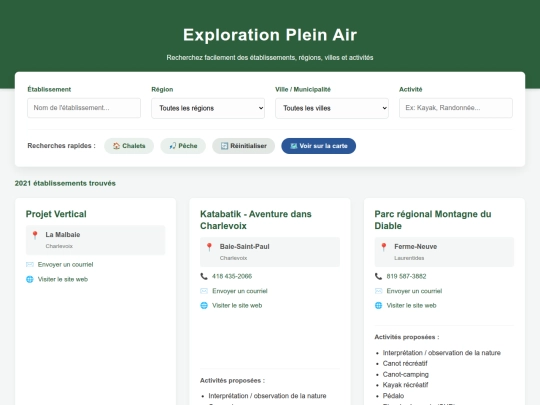Click the phone icon beside 418 435-2066
Screen dimensions: 540x405
tap(204, 276)
